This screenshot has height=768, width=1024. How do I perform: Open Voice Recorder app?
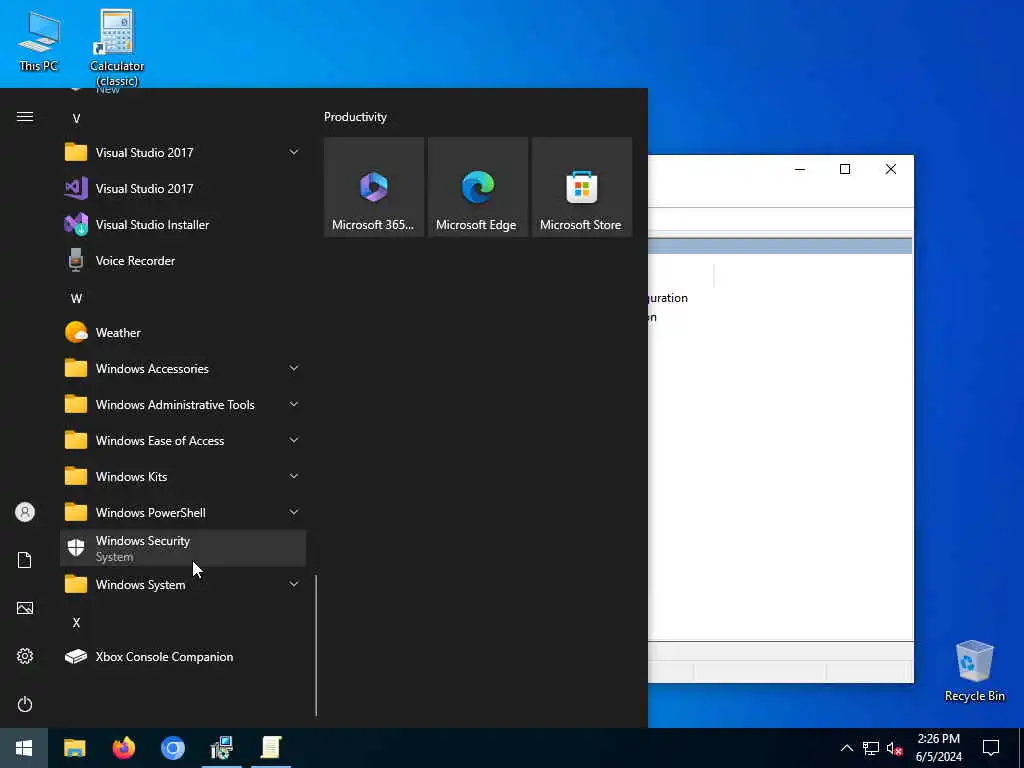click(183, 261)
